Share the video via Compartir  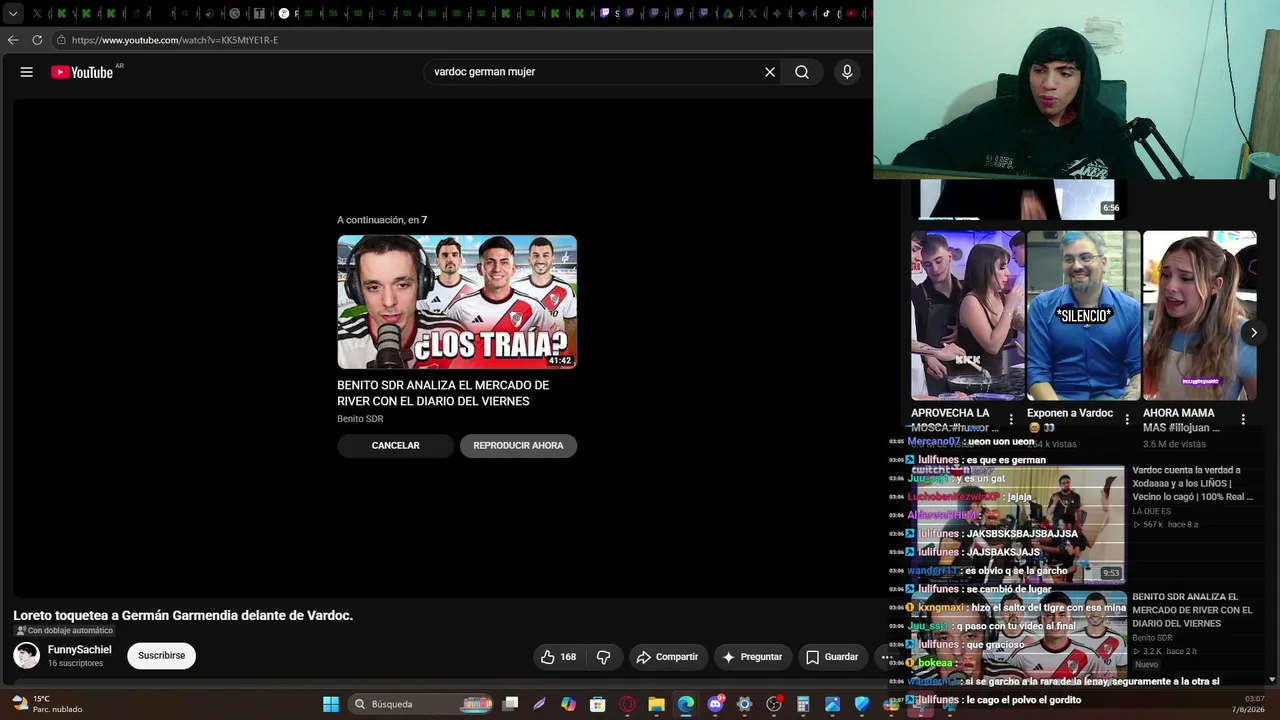(x=667, y=657)
